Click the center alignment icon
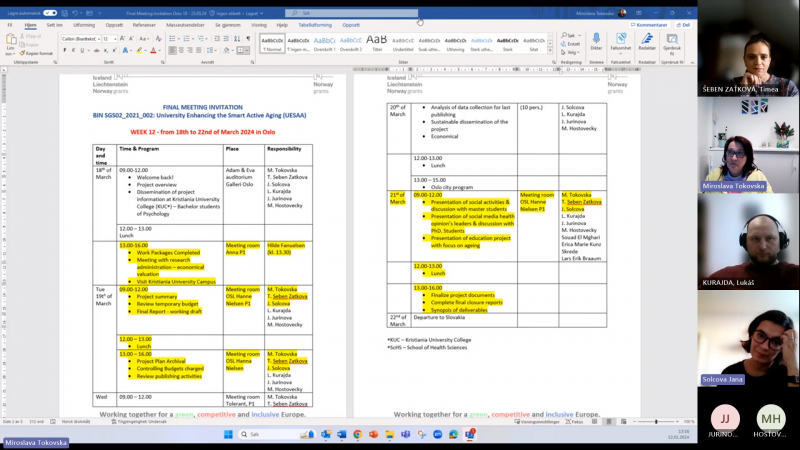The image size is (800, 450). [x=181, y=51]
